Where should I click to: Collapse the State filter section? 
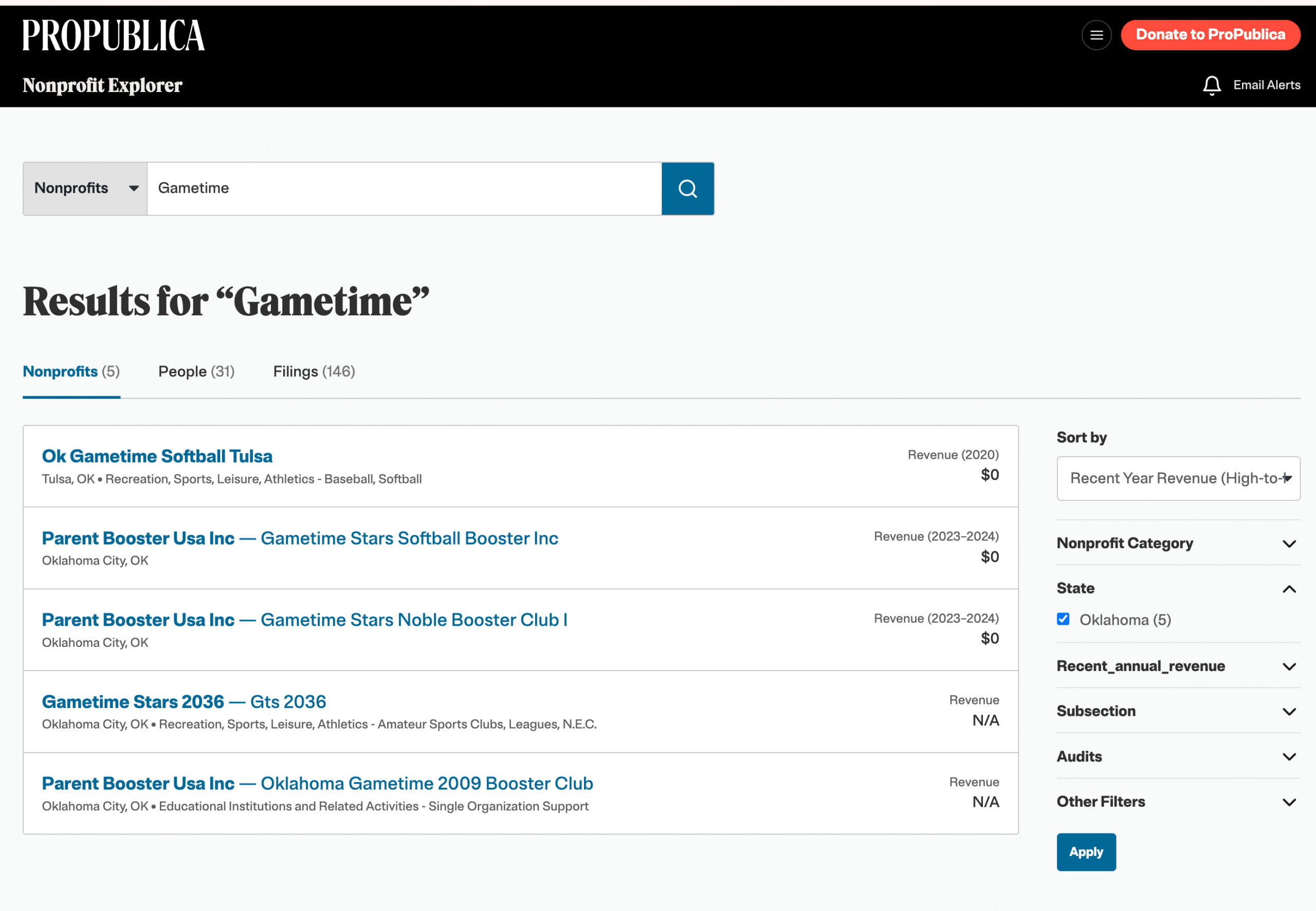point(1178,588)
